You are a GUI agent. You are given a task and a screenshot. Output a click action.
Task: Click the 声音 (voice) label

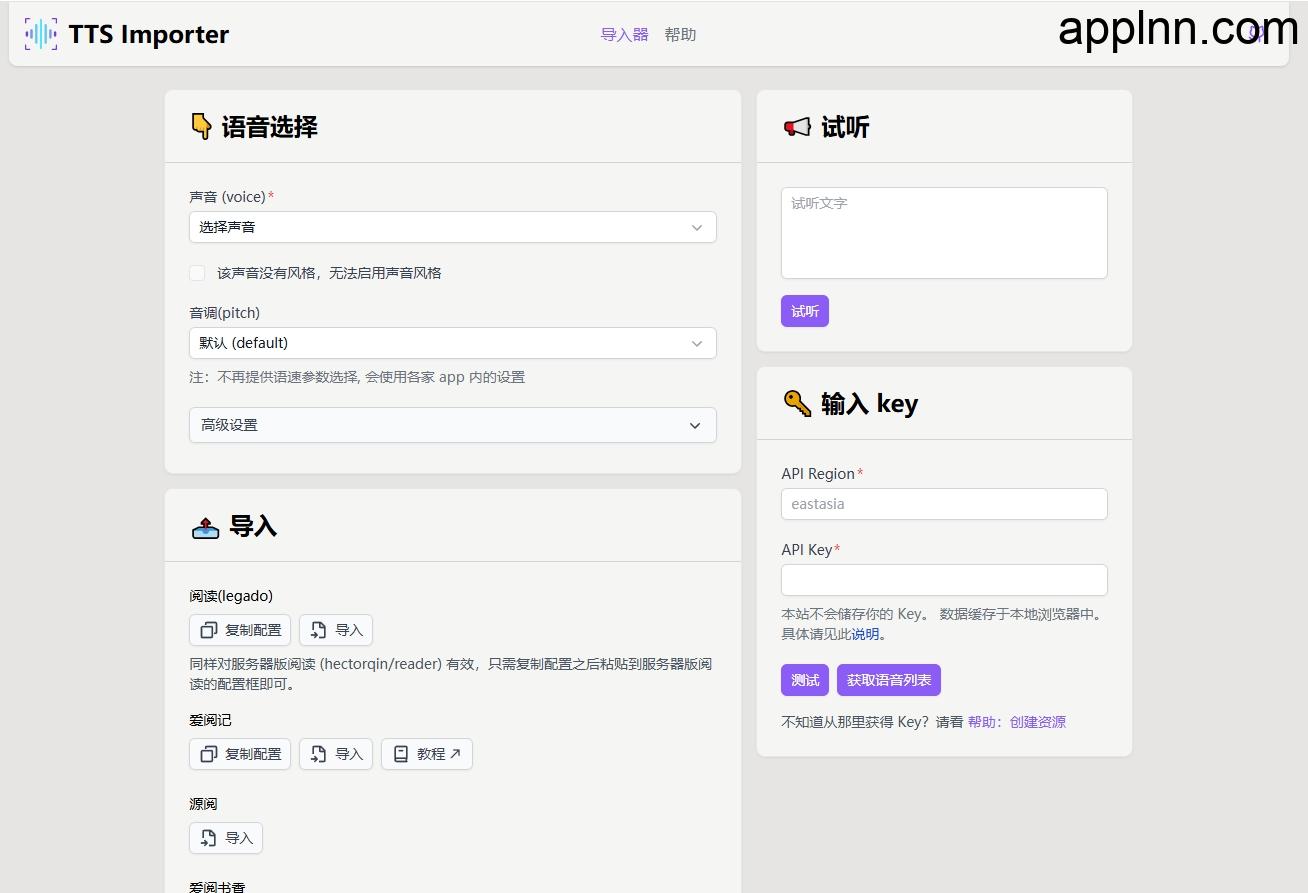pyautogui.click(x=227, y=197)
